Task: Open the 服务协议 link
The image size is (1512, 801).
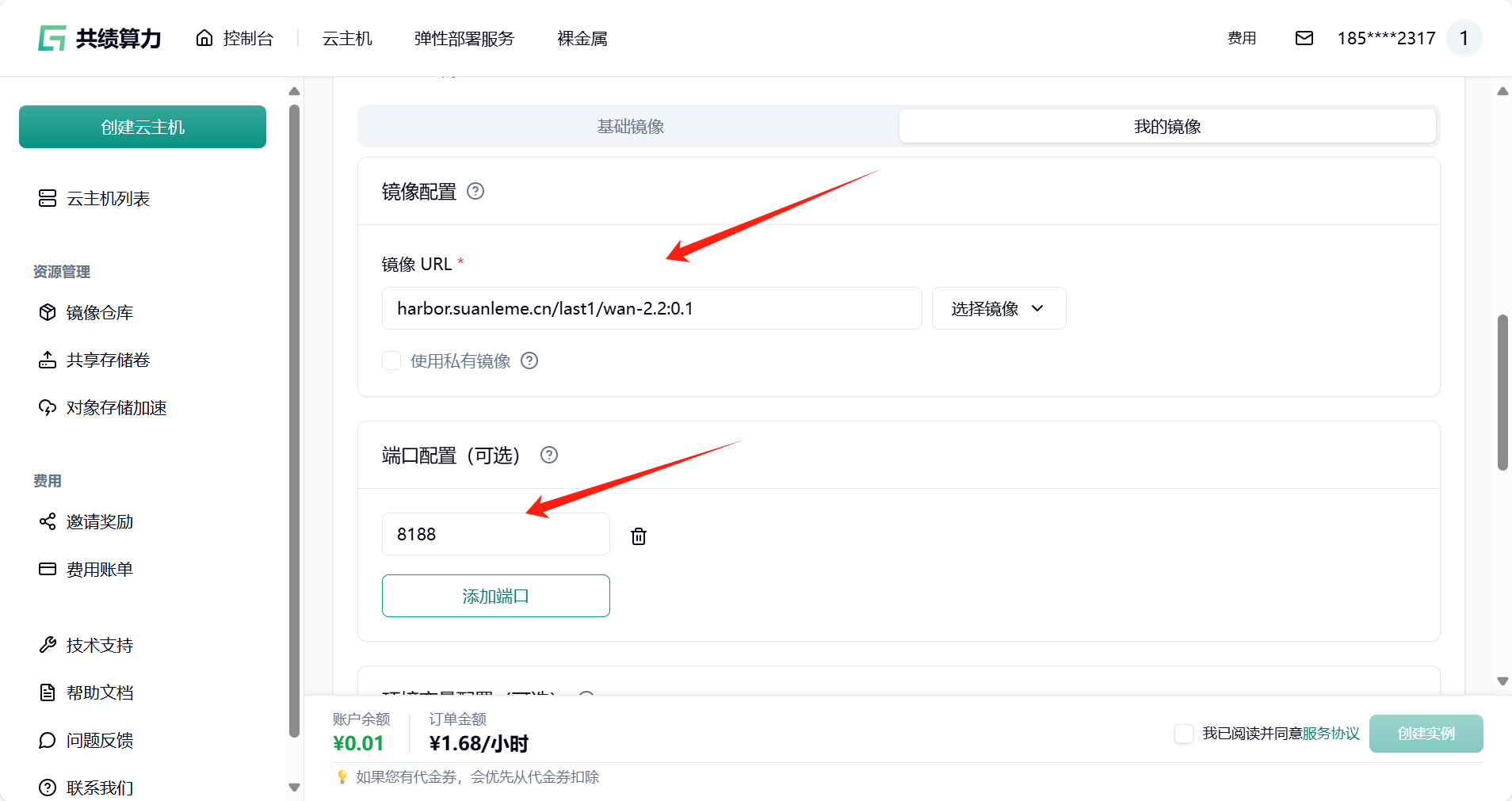Action: click(1331, 734)
